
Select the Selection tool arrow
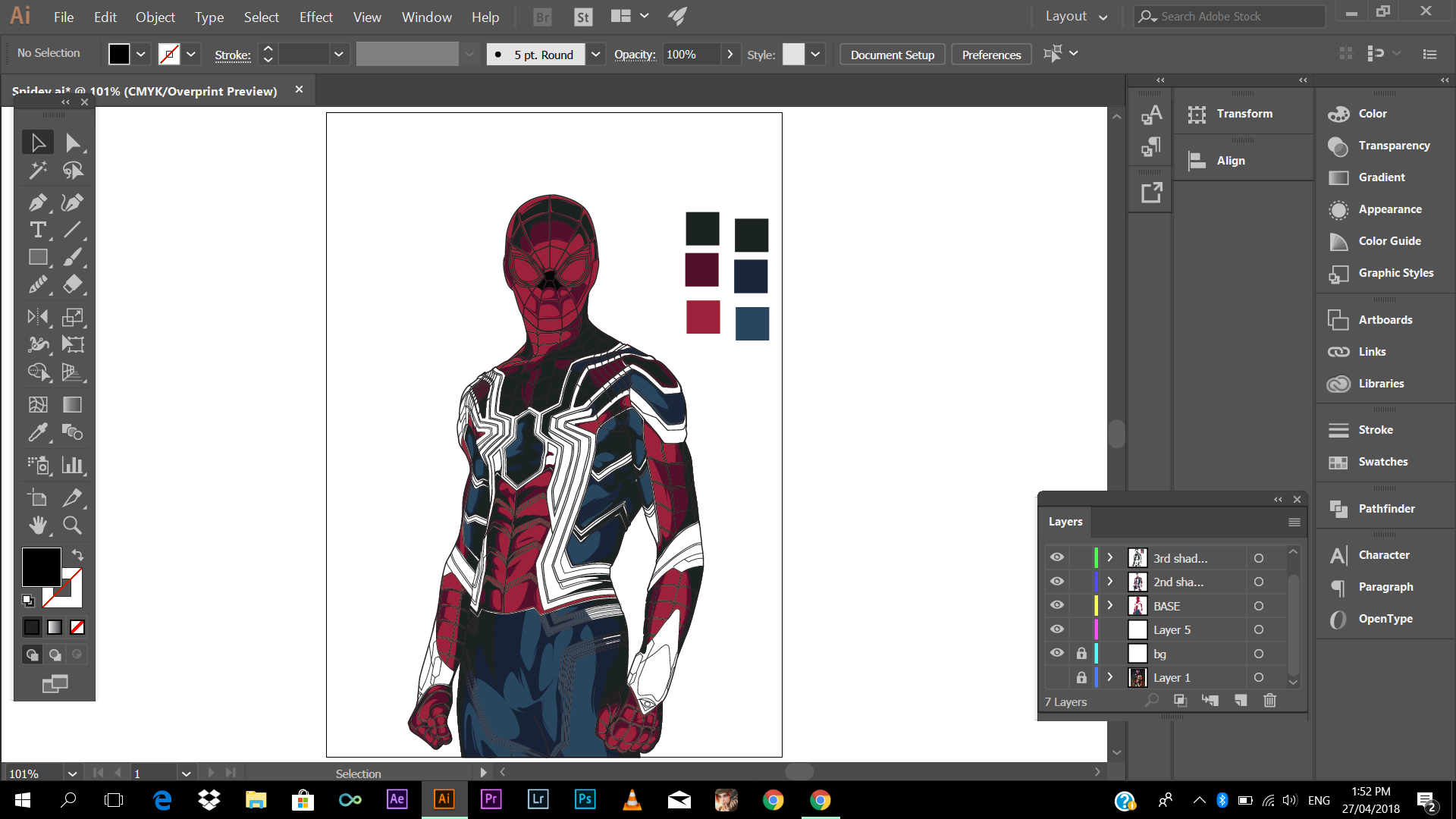(38, 143)
